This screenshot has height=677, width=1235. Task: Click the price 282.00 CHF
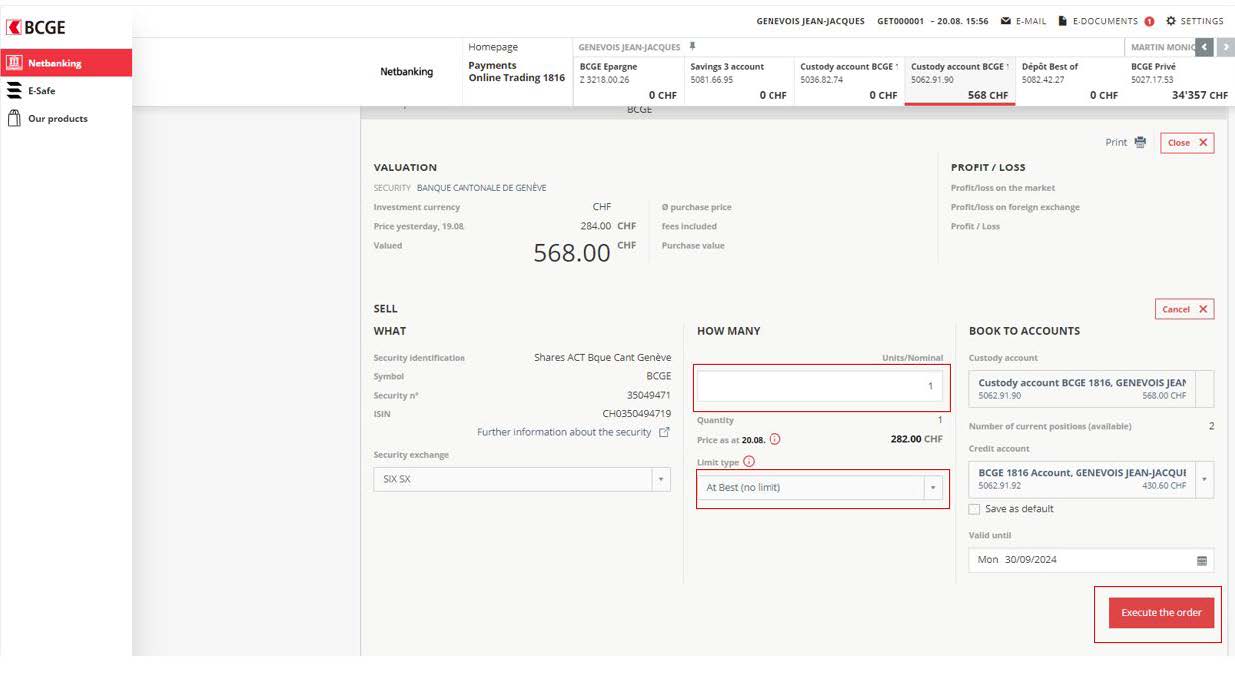click(917, 439)
